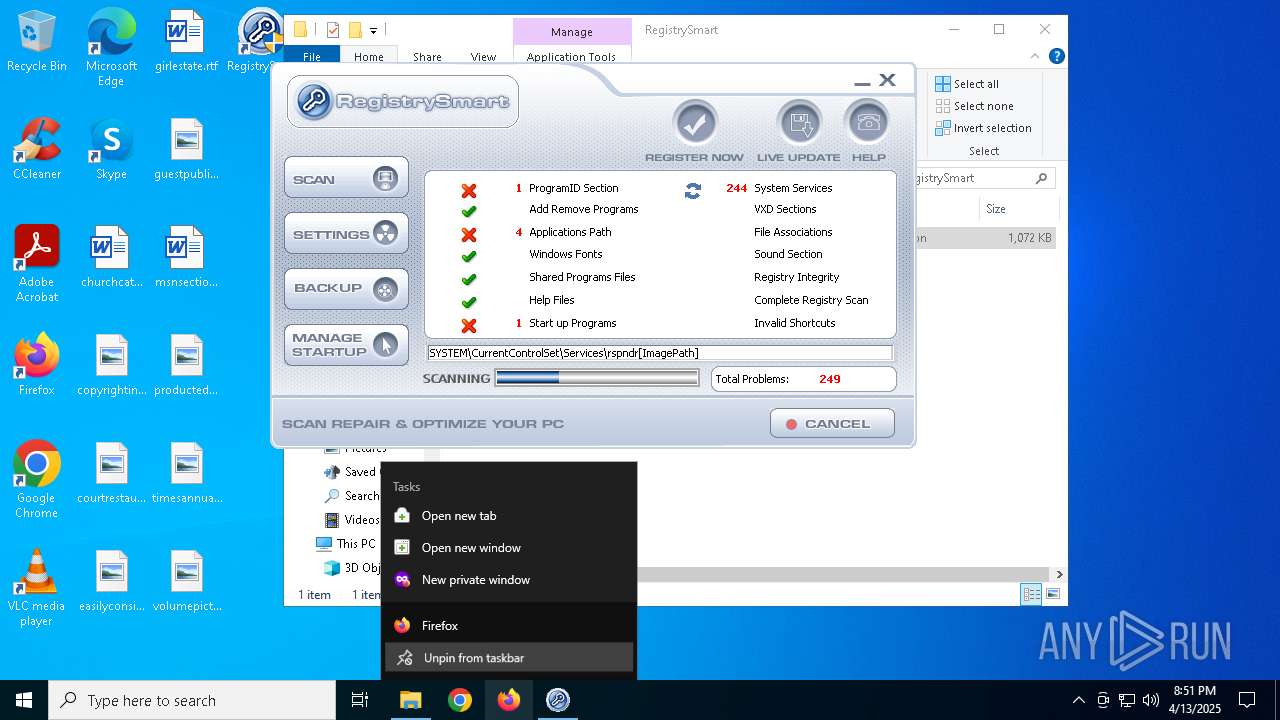Click the blue refresh icon beside System Services
Image resolution: width=1280 pixels, height=720 pixels.
[692, 190]
